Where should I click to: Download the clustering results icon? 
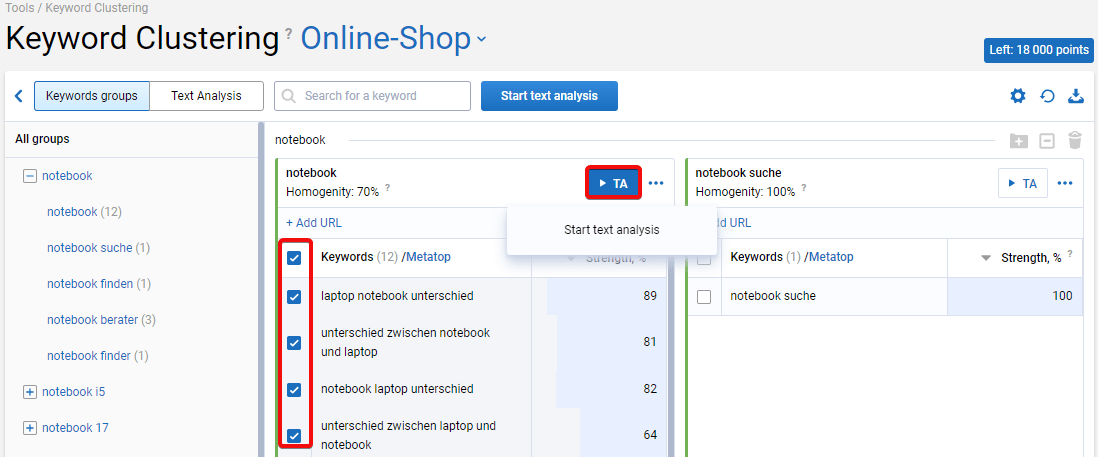(x=1076, y=96)
